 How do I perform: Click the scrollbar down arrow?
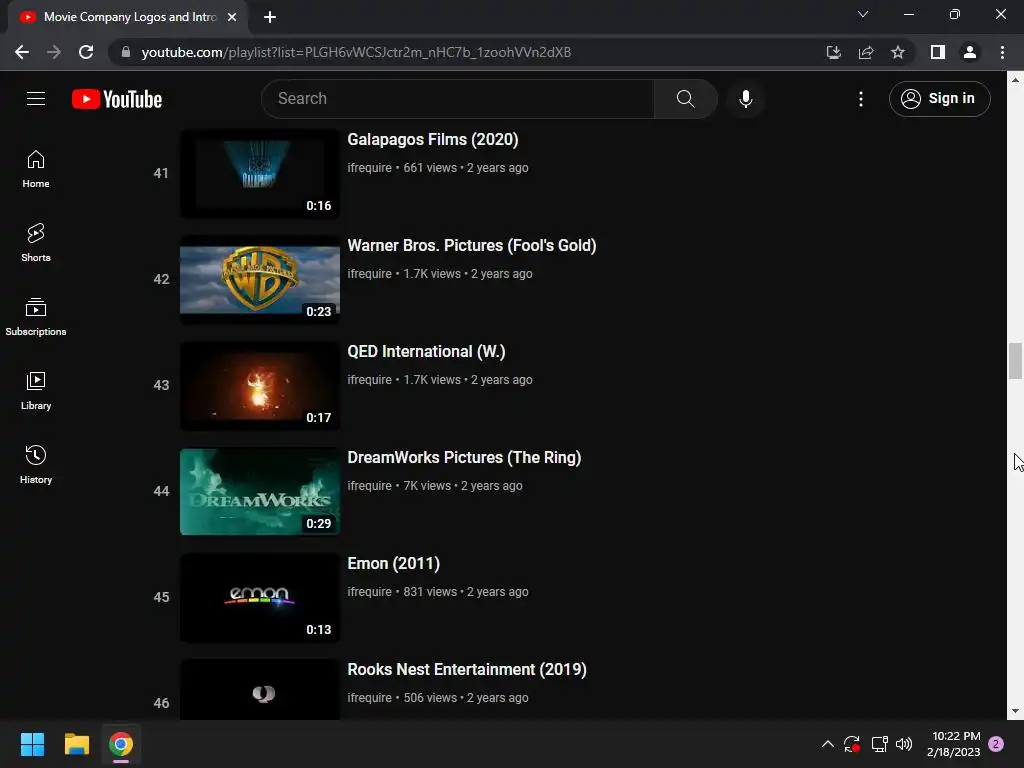coord(1015,711)
